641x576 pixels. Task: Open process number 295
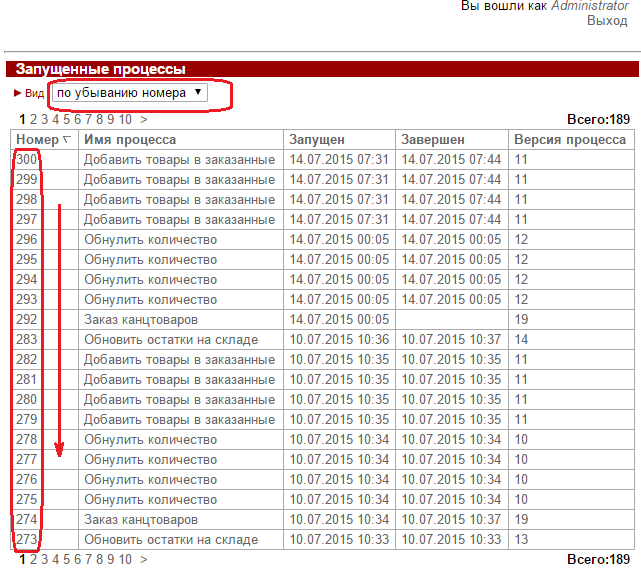click(x=27, y=260)
